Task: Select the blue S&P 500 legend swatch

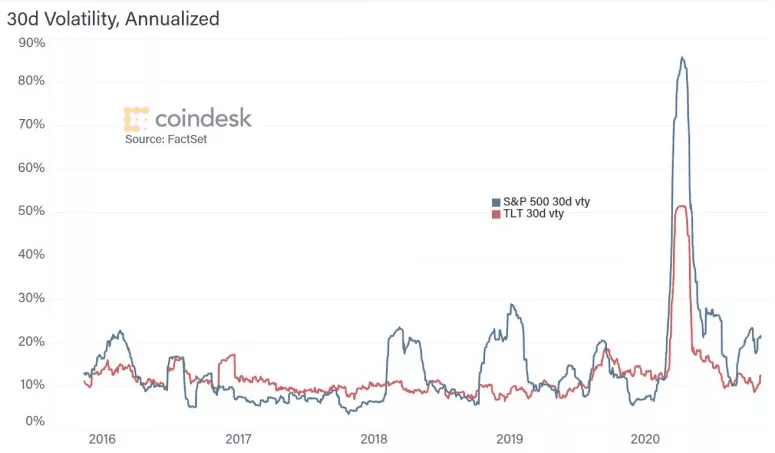Action: point(496,202)
